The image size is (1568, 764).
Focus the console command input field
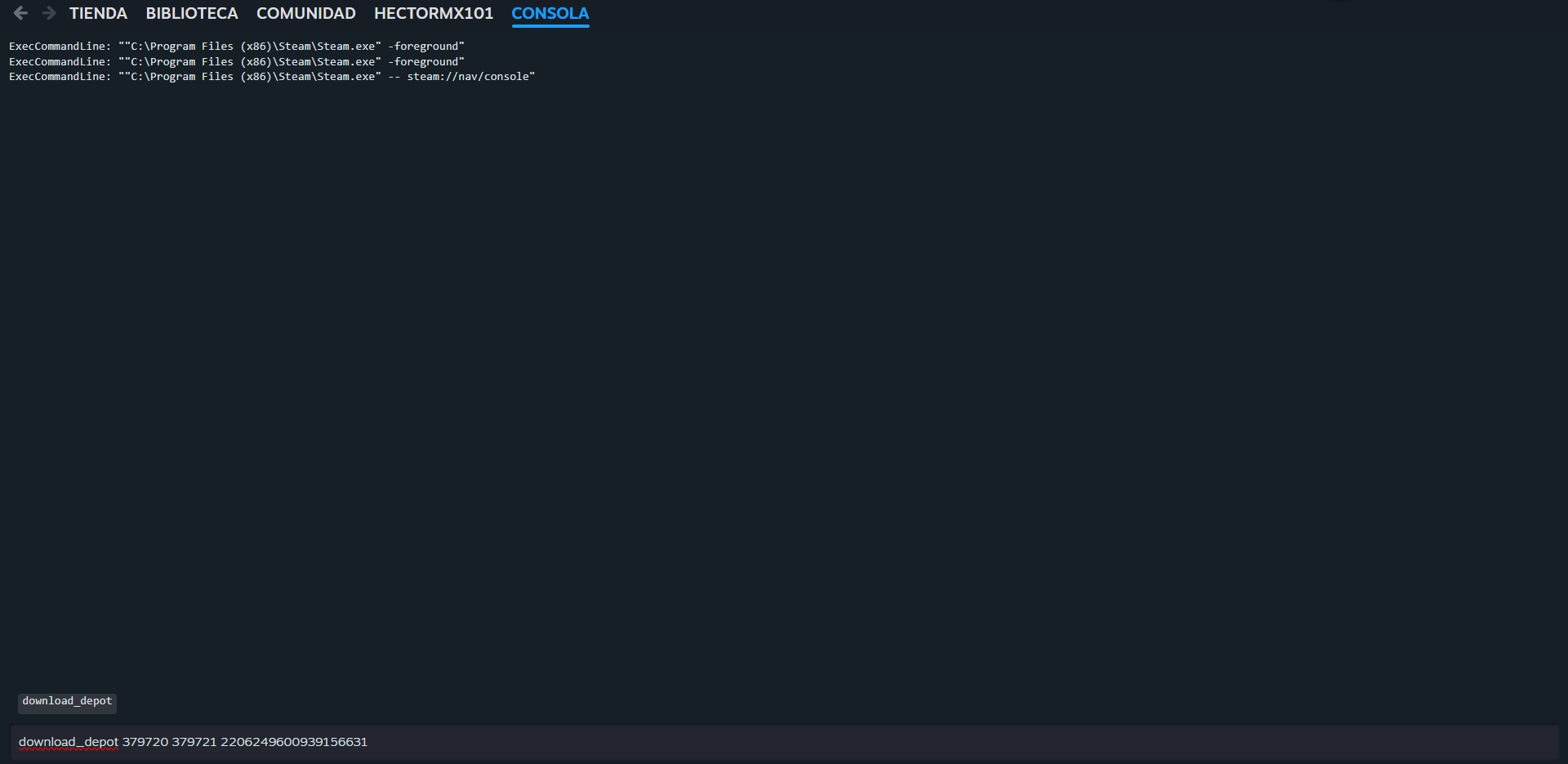pos(784,742)
